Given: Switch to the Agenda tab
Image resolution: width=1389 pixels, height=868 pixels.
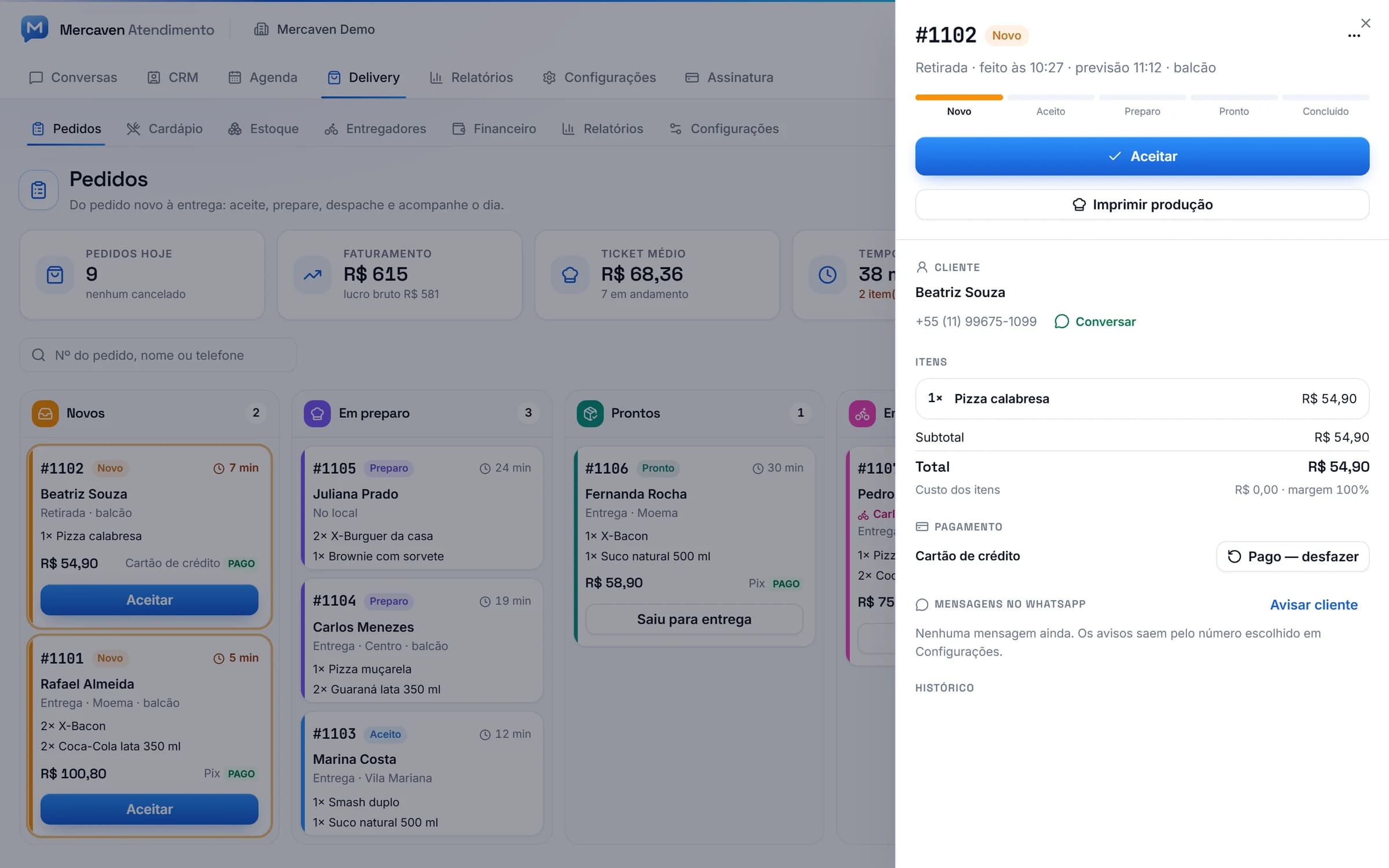Looking at the screenshot, I should 263,78.
